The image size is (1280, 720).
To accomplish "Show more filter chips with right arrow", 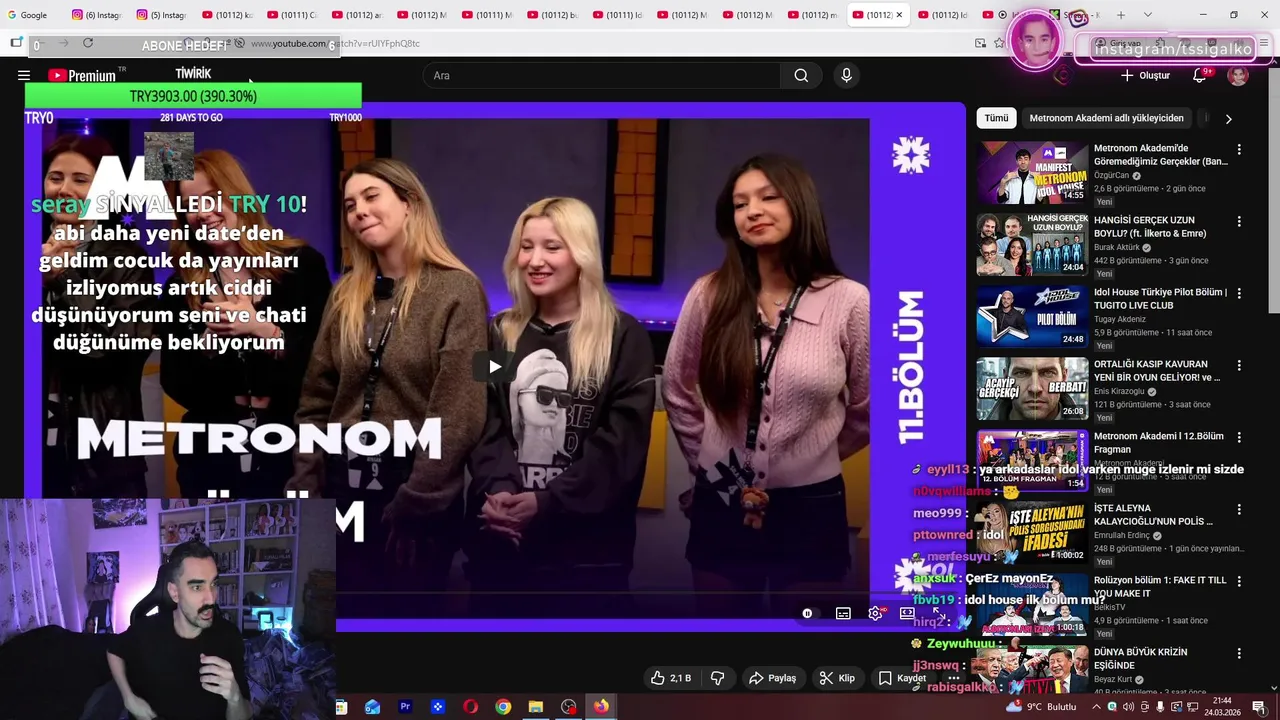I will pyautogui.click(x=1228, y=118).
